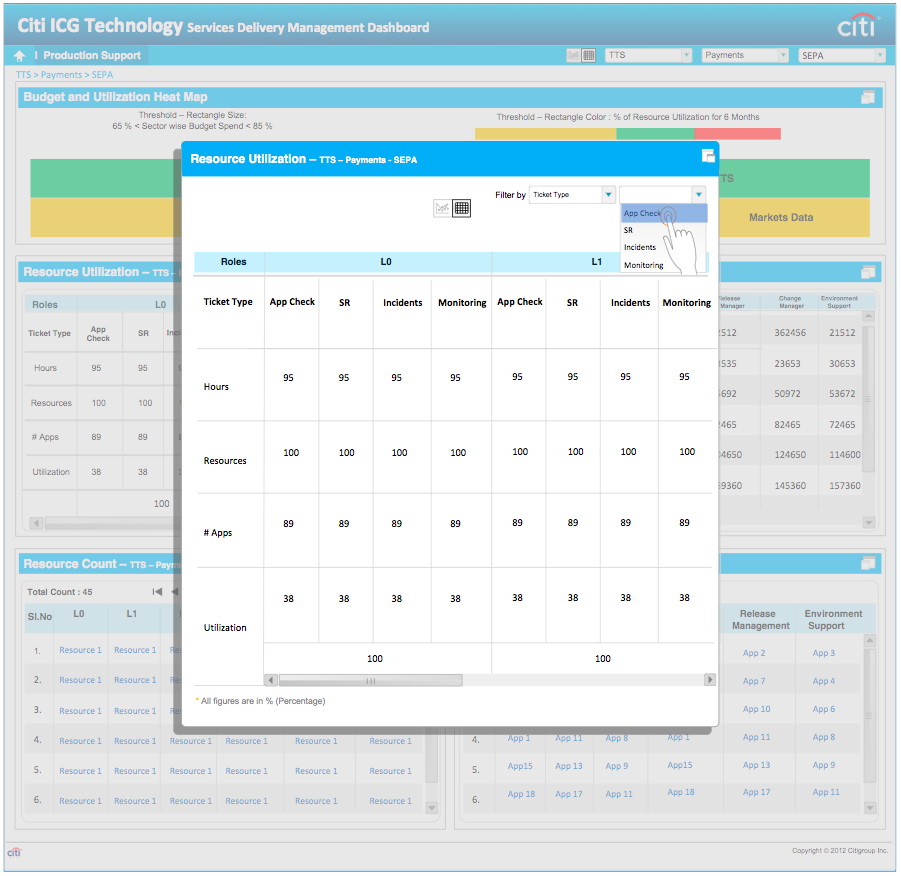Image resolution: width=901 pixels, height=876 pixels.
Task: Switch top toolbar to chart view
Action: pos(573,55)
